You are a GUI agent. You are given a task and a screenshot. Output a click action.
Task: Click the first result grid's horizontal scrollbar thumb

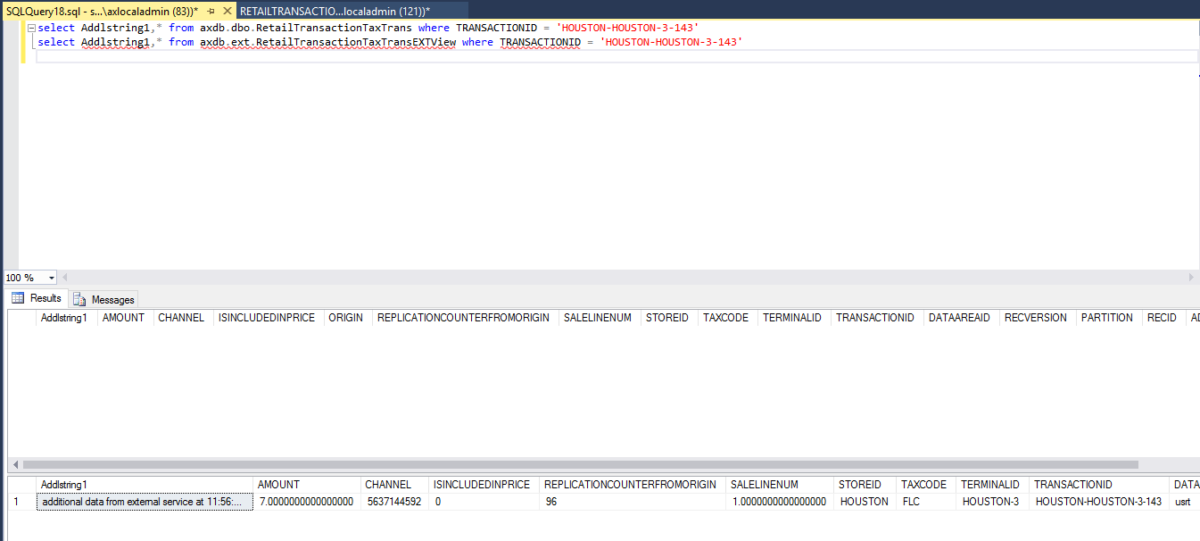point(580,465)
